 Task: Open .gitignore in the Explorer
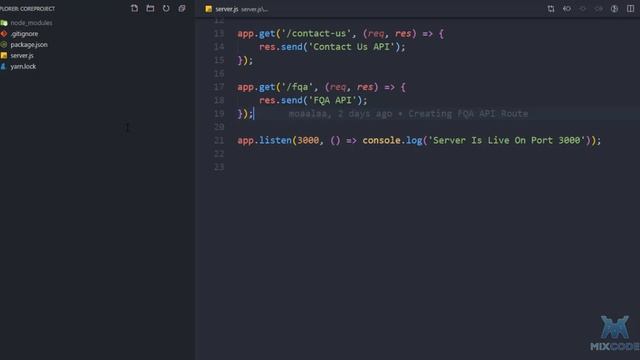(24, 34)
